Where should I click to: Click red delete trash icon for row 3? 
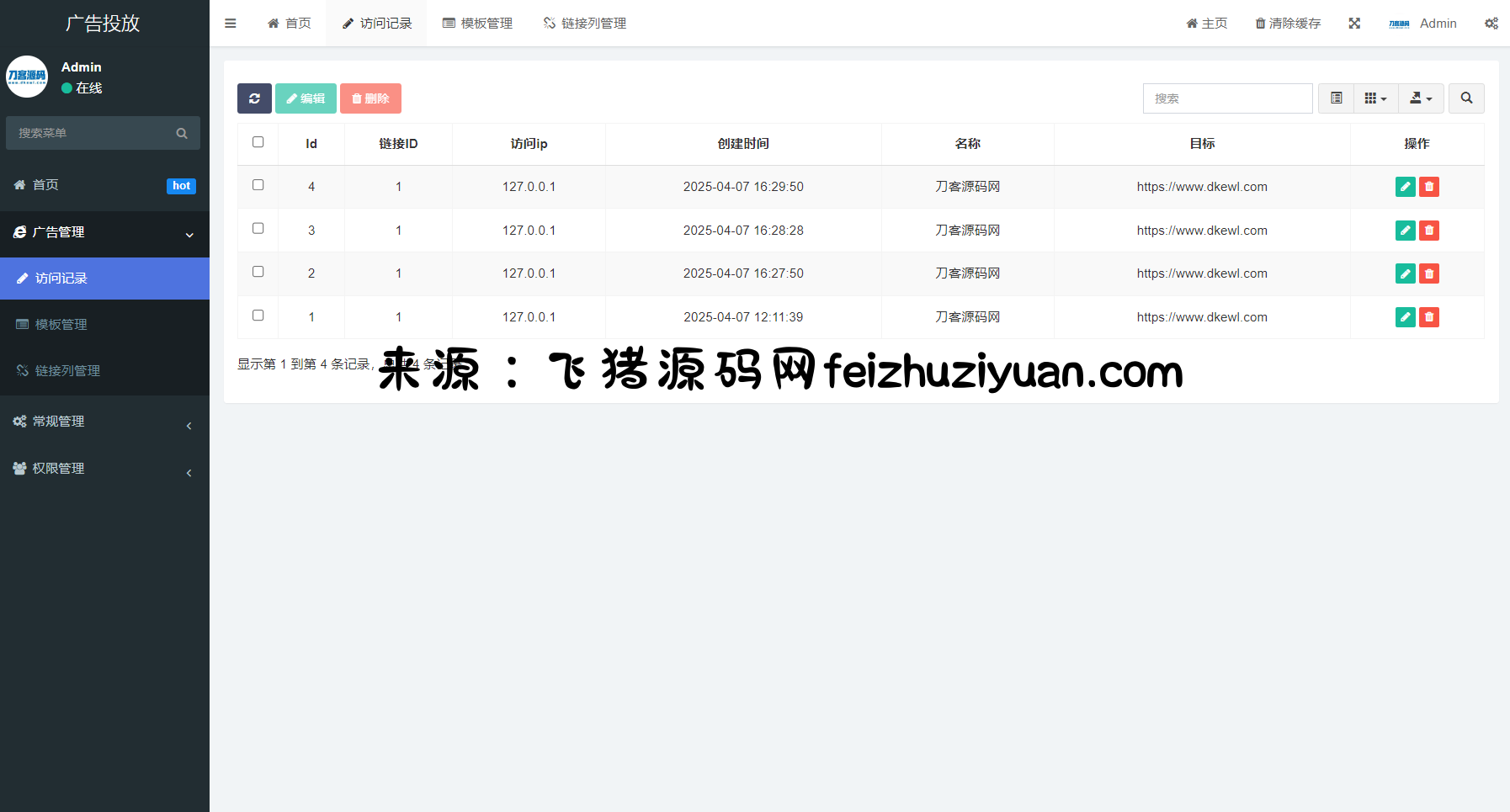point(1428,231)
